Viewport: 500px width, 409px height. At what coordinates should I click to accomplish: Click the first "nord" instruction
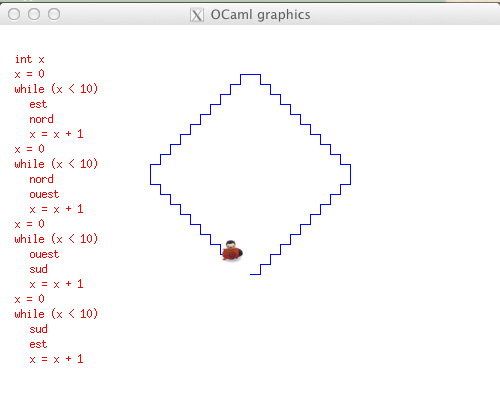tap(41, 119)
